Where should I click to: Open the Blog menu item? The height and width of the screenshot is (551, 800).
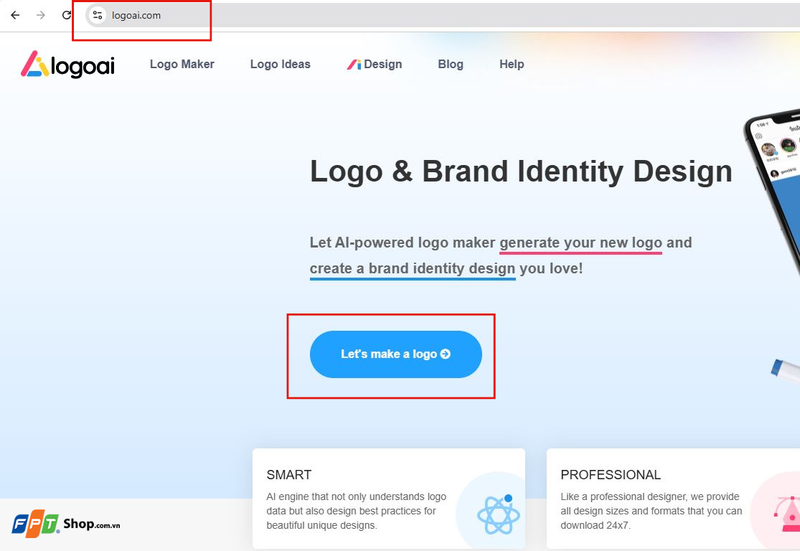pyautogui.click(x=451, y=64)
